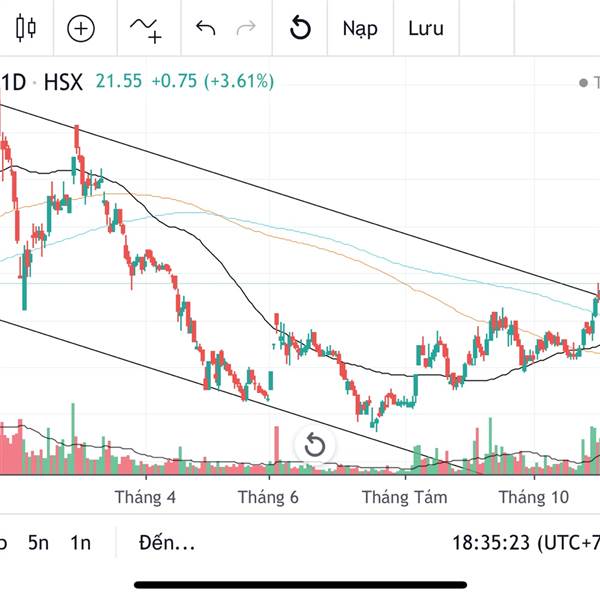Select the 1n time range
600x600 pixels.
pos(80,543)
